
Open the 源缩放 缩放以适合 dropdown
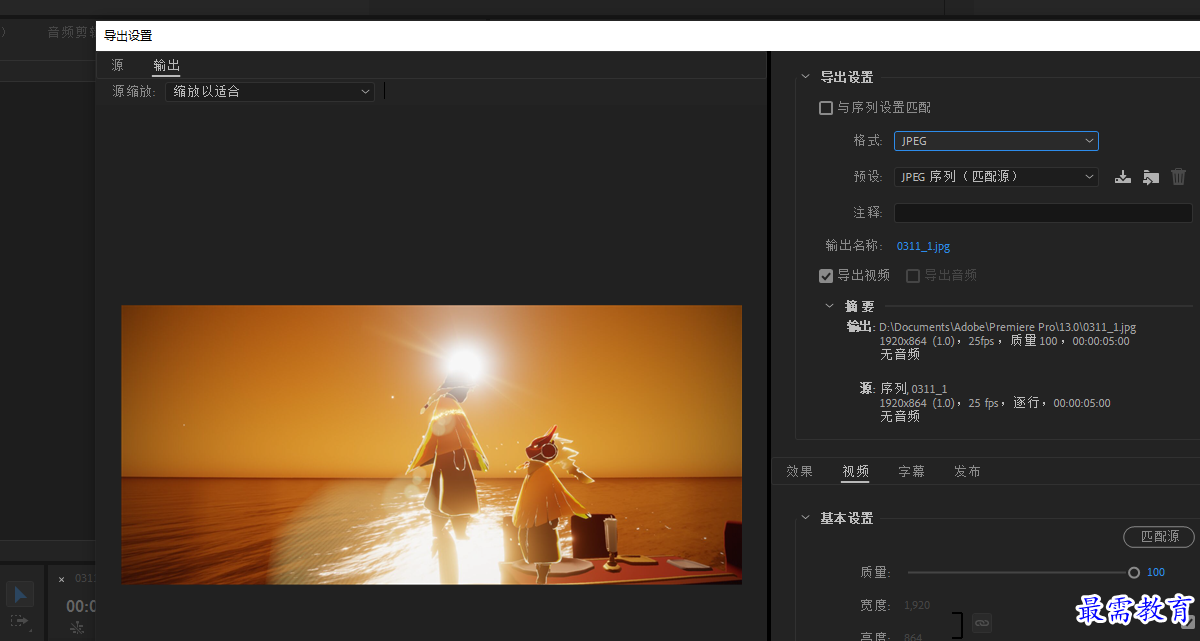pos(269,91)
